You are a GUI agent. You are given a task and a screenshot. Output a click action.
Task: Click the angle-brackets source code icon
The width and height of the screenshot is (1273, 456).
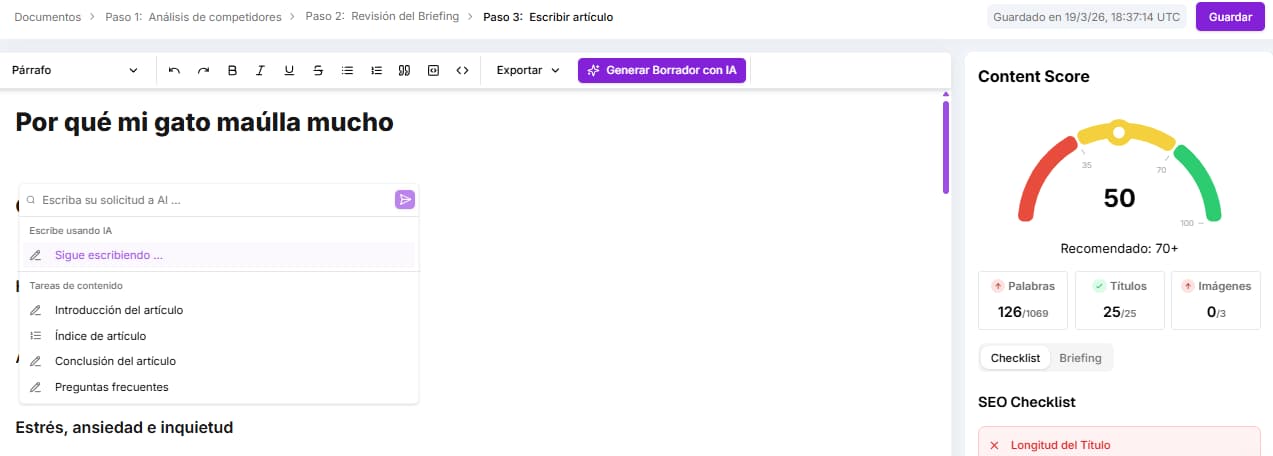[462, 71]
